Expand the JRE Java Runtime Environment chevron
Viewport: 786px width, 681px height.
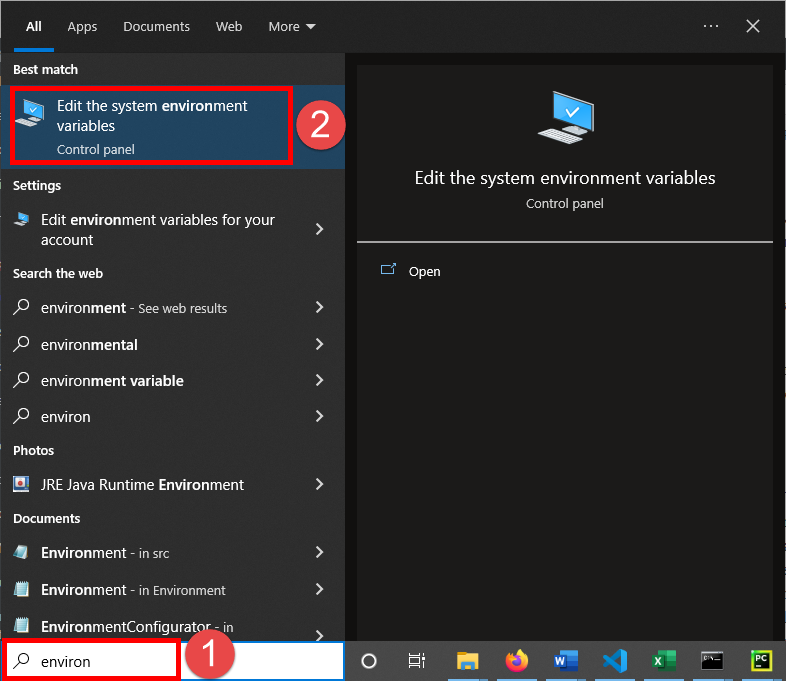point(319,484)
